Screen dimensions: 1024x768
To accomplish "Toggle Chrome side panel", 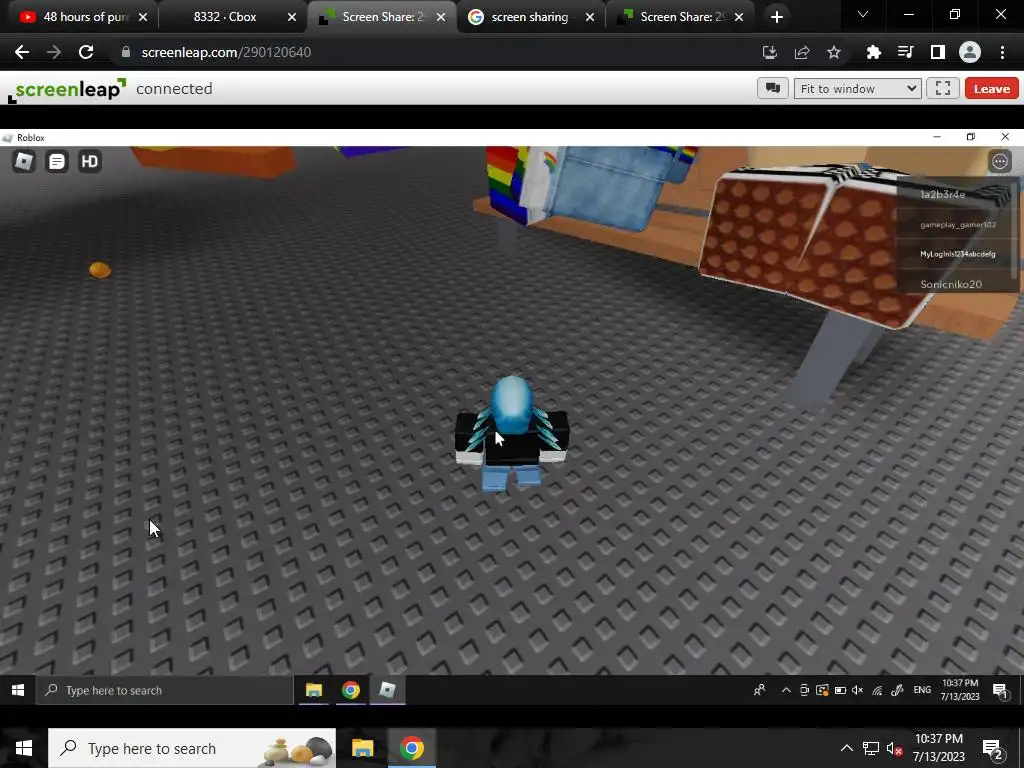I will (938, 52).
